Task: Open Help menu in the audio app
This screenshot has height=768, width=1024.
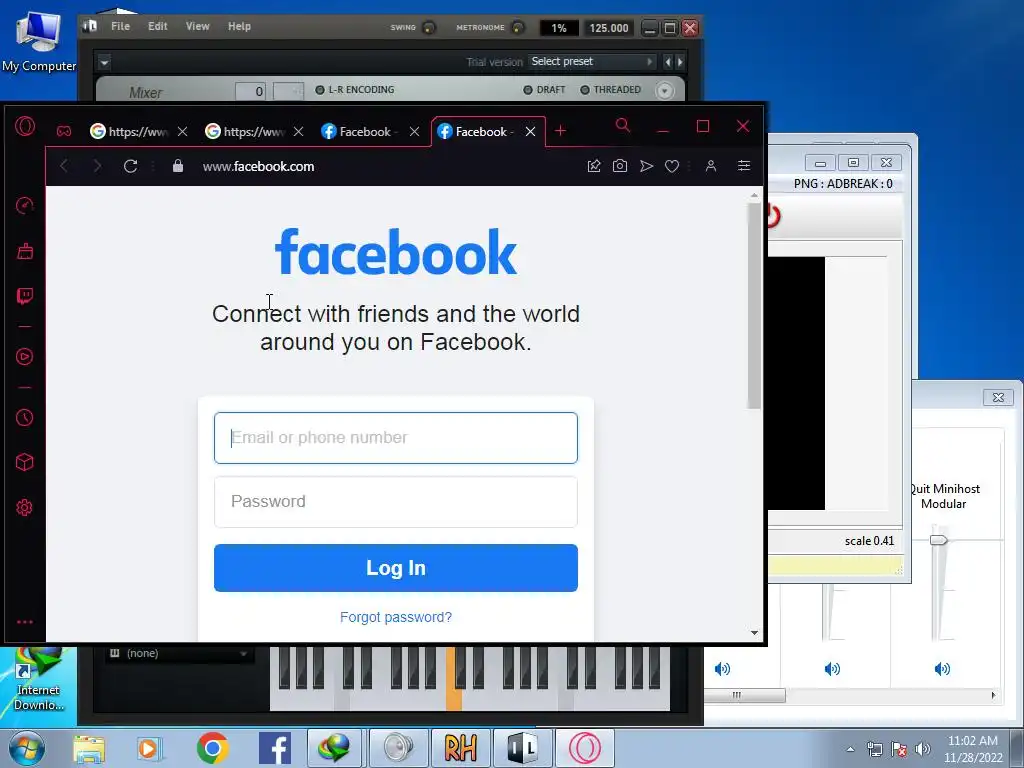Action: point(239,26)
